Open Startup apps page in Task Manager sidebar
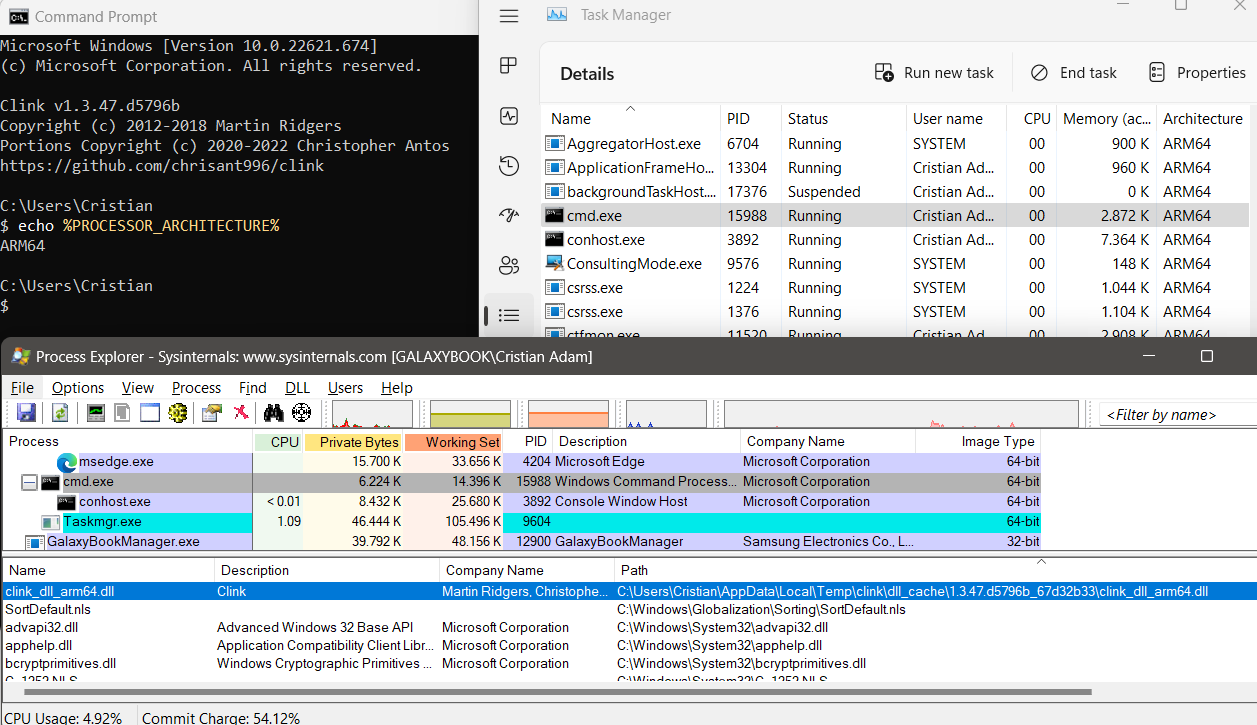 pyautogui.click(x=509, y=215)
